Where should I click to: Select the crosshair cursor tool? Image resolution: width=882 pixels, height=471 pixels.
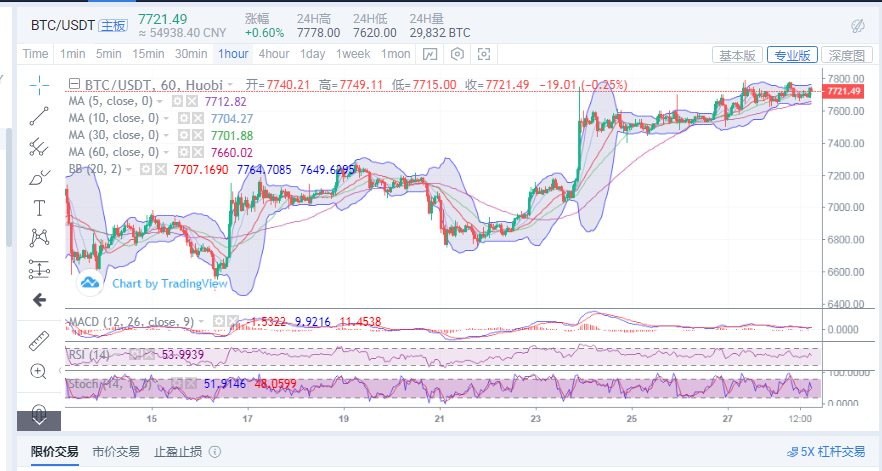pyautogui.click(x=39, y=84)
